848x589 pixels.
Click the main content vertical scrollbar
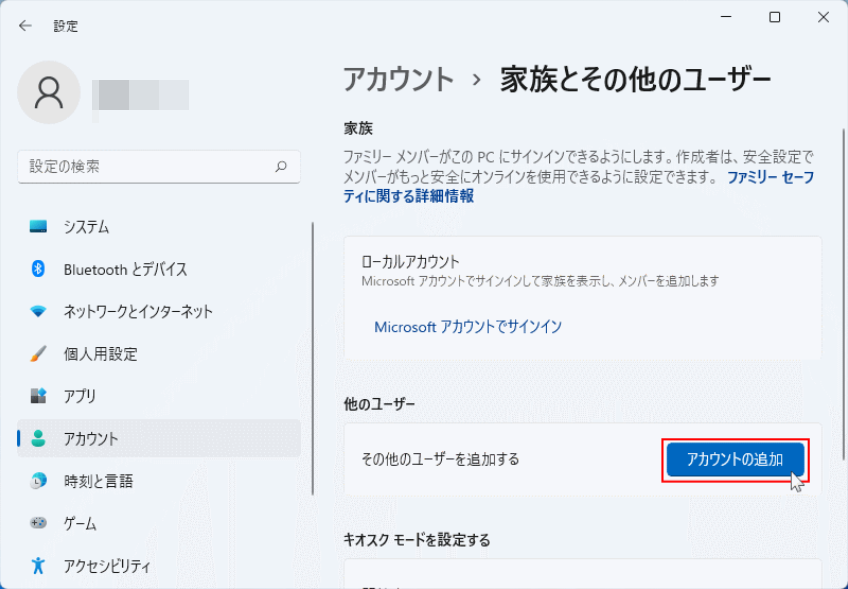coord(840,300)
